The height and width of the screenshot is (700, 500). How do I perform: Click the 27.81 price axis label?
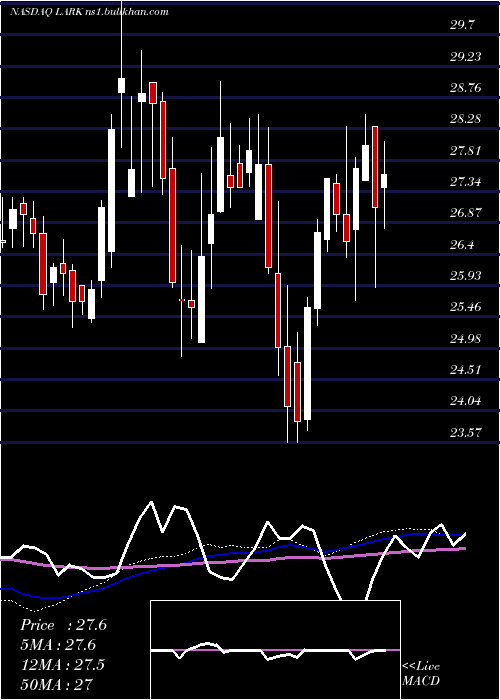click(465, 150)
